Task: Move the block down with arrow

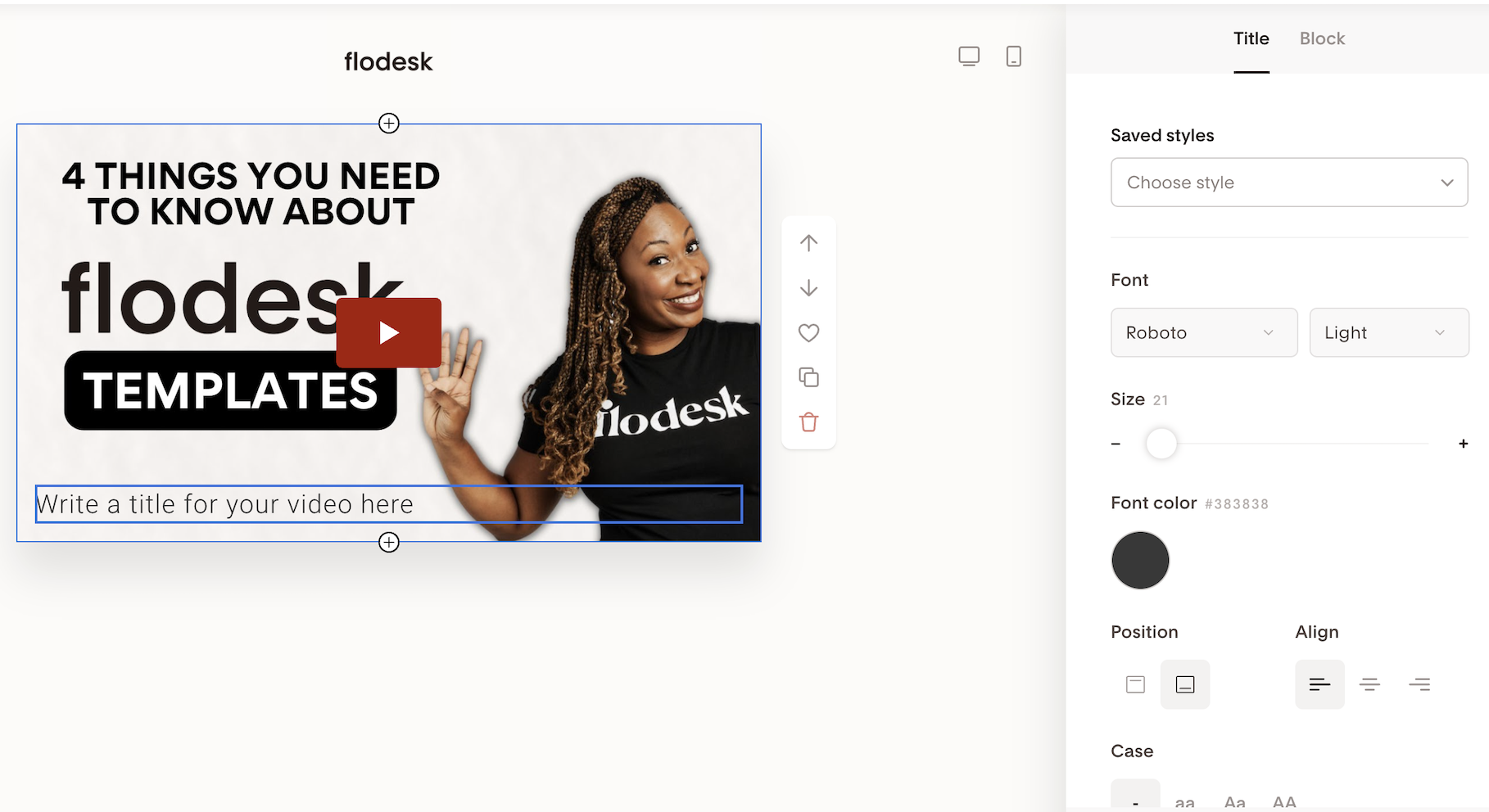Action: [808, 288]
